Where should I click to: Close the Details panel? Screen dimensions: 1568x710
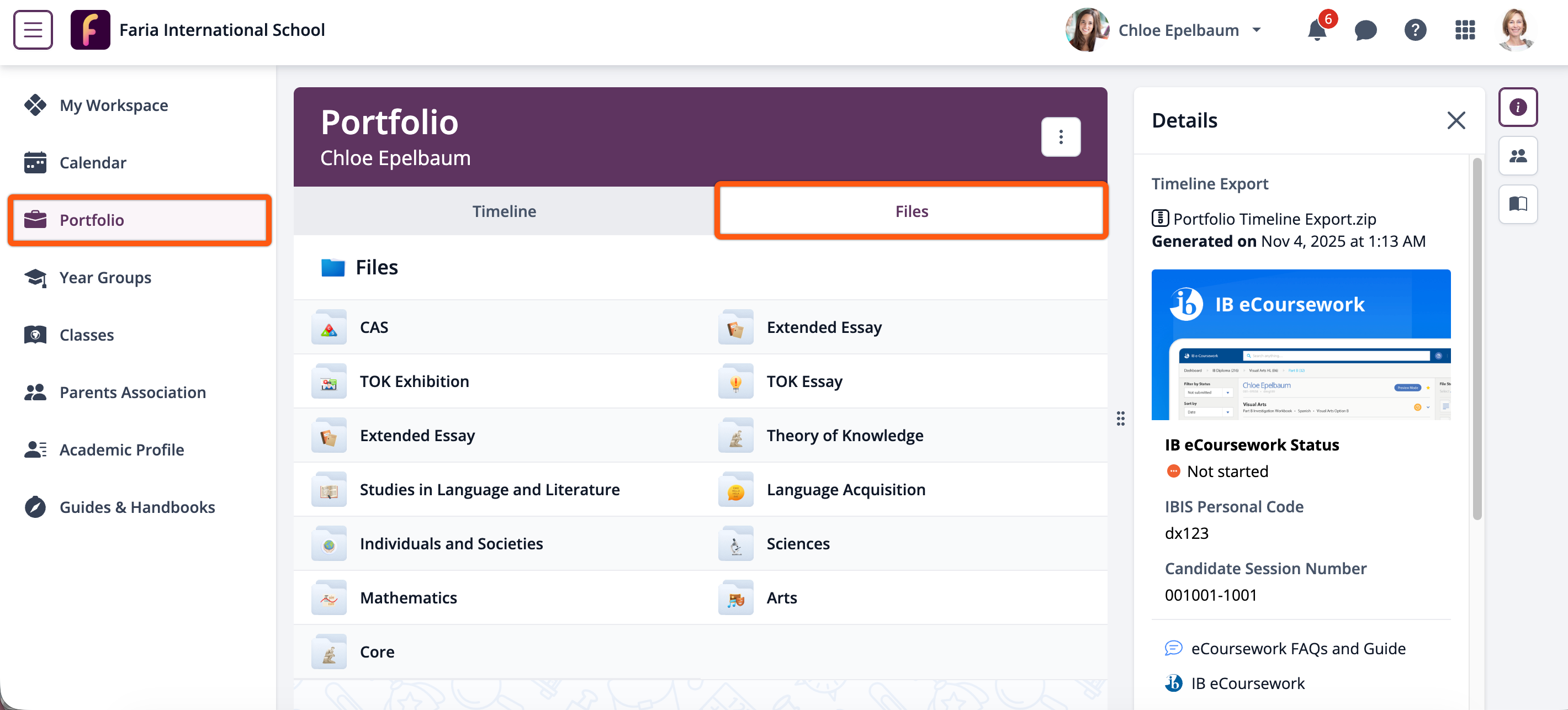coord(1455,120)
